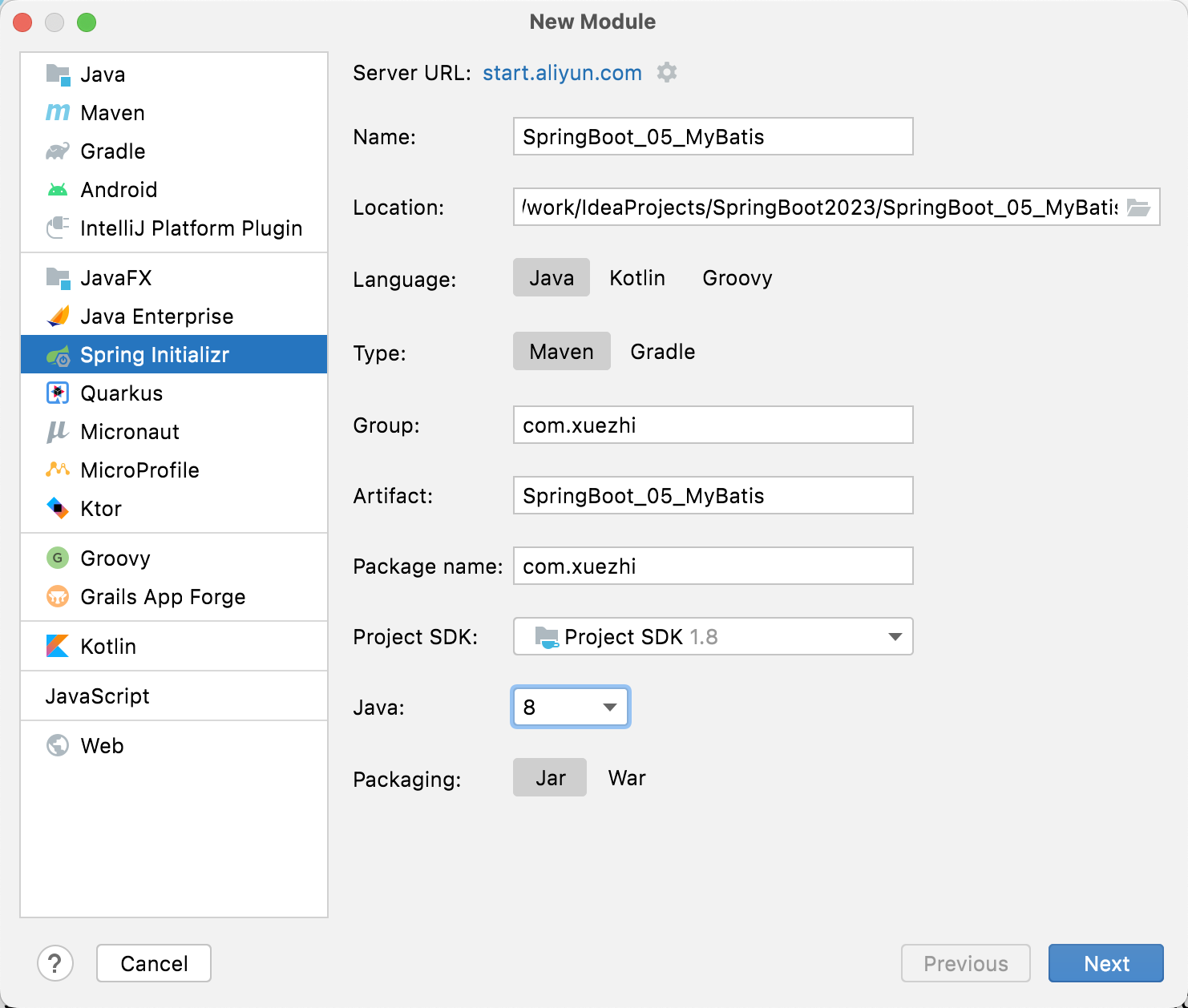Click the Micronaut mu icon
This screenshot has width=1188, height=1008.
(x=58, y=432)
